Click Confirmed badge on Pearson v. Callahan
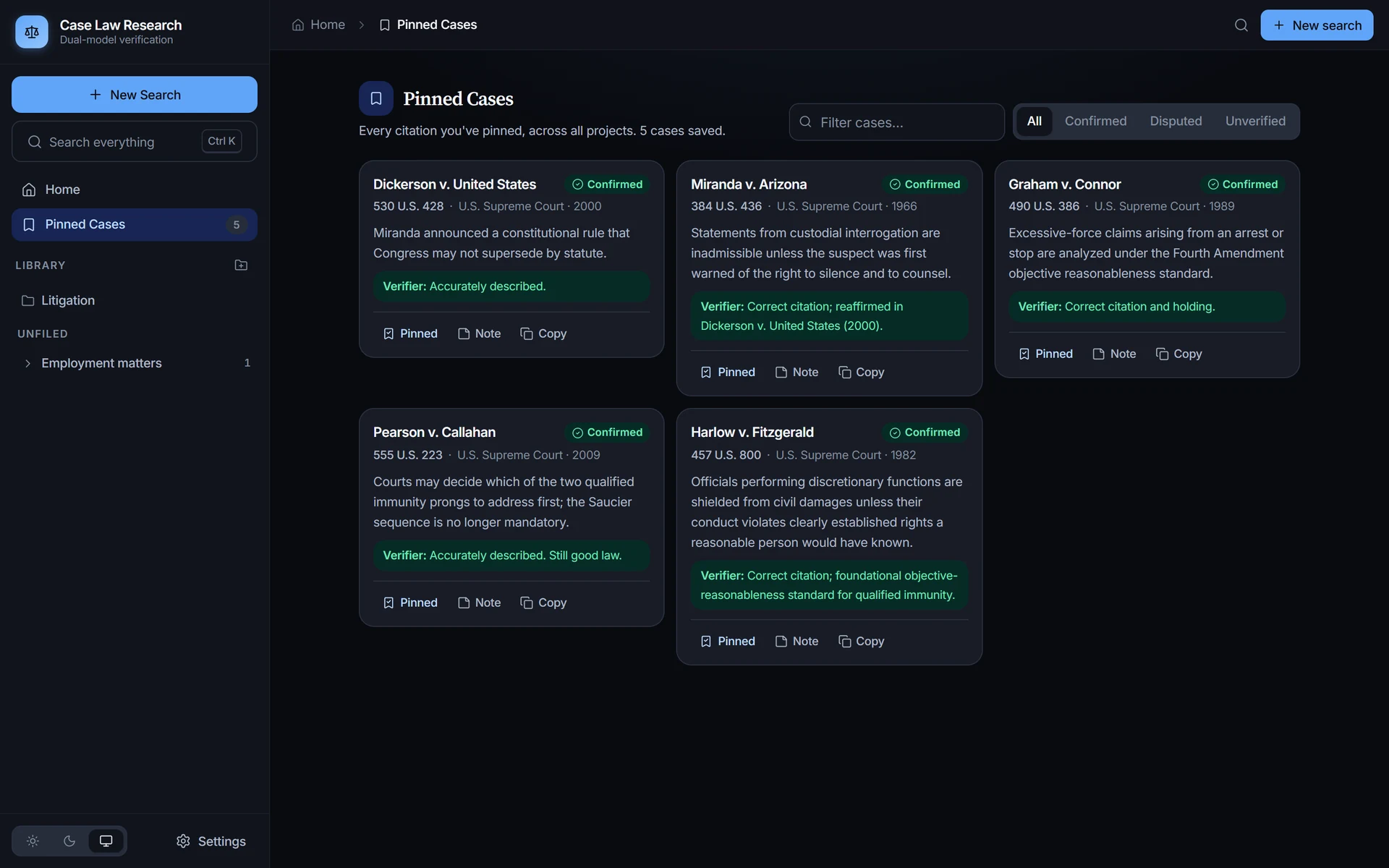The height and width of the screenshot is (868, 1389). (x=607, y=433)
